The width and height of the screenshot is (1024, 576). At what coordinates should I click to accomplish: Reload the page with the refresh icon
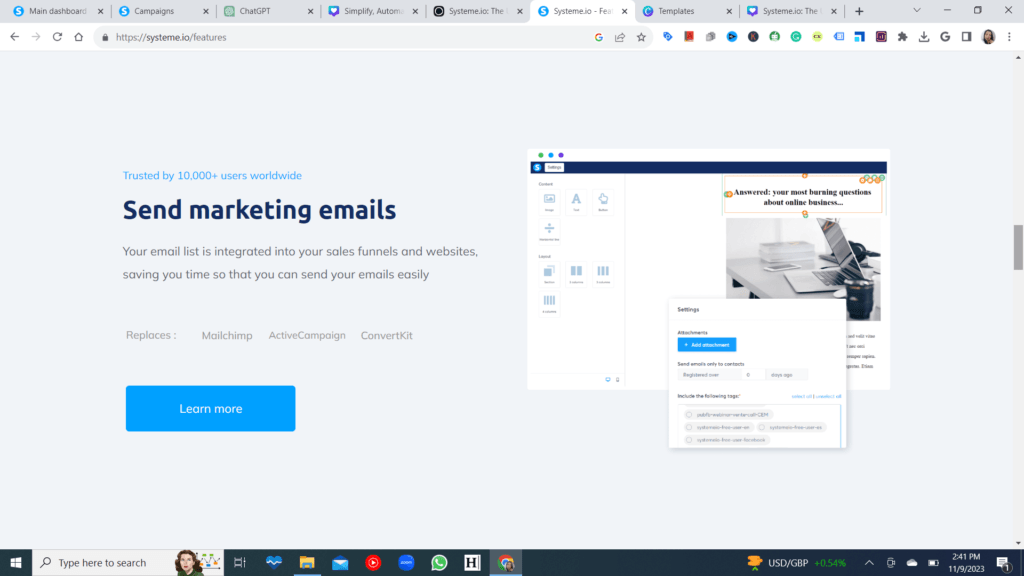coord(57,37)
